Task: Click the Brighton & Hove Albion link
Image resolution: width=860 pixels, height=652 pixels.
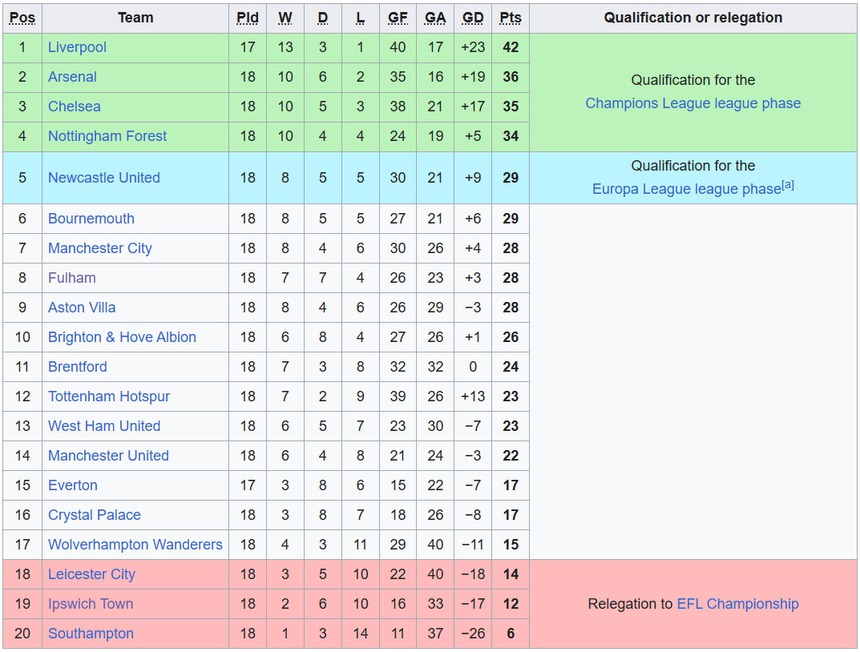Action: 122,337
